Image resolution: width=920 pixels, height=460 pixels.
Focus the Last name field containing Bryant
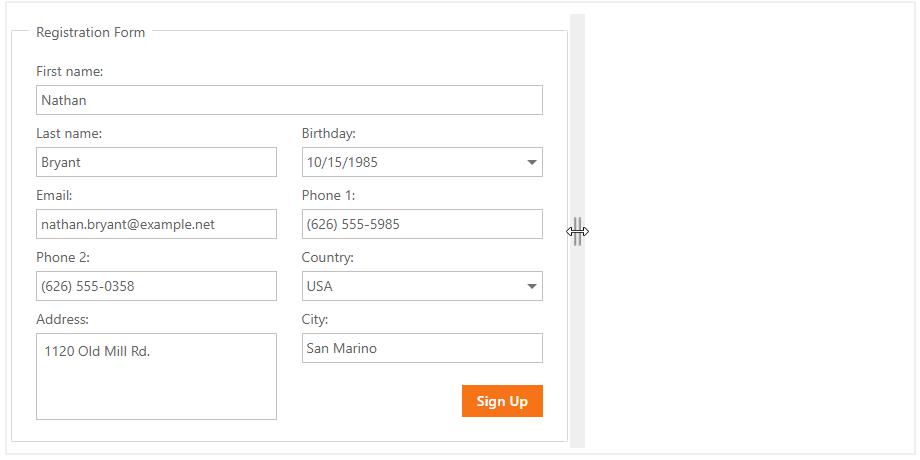[x=156, y=162]
